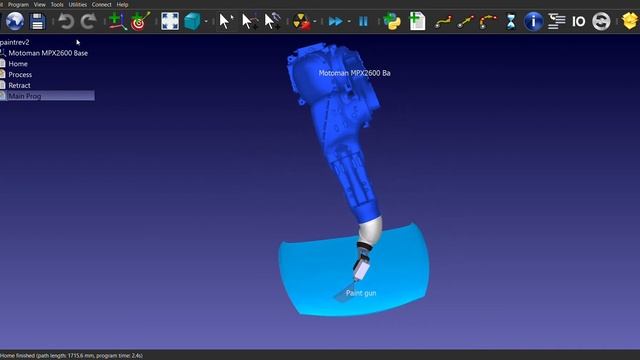Open the view cube dropdown arrow
640x360 pixels.
point(206,21)
